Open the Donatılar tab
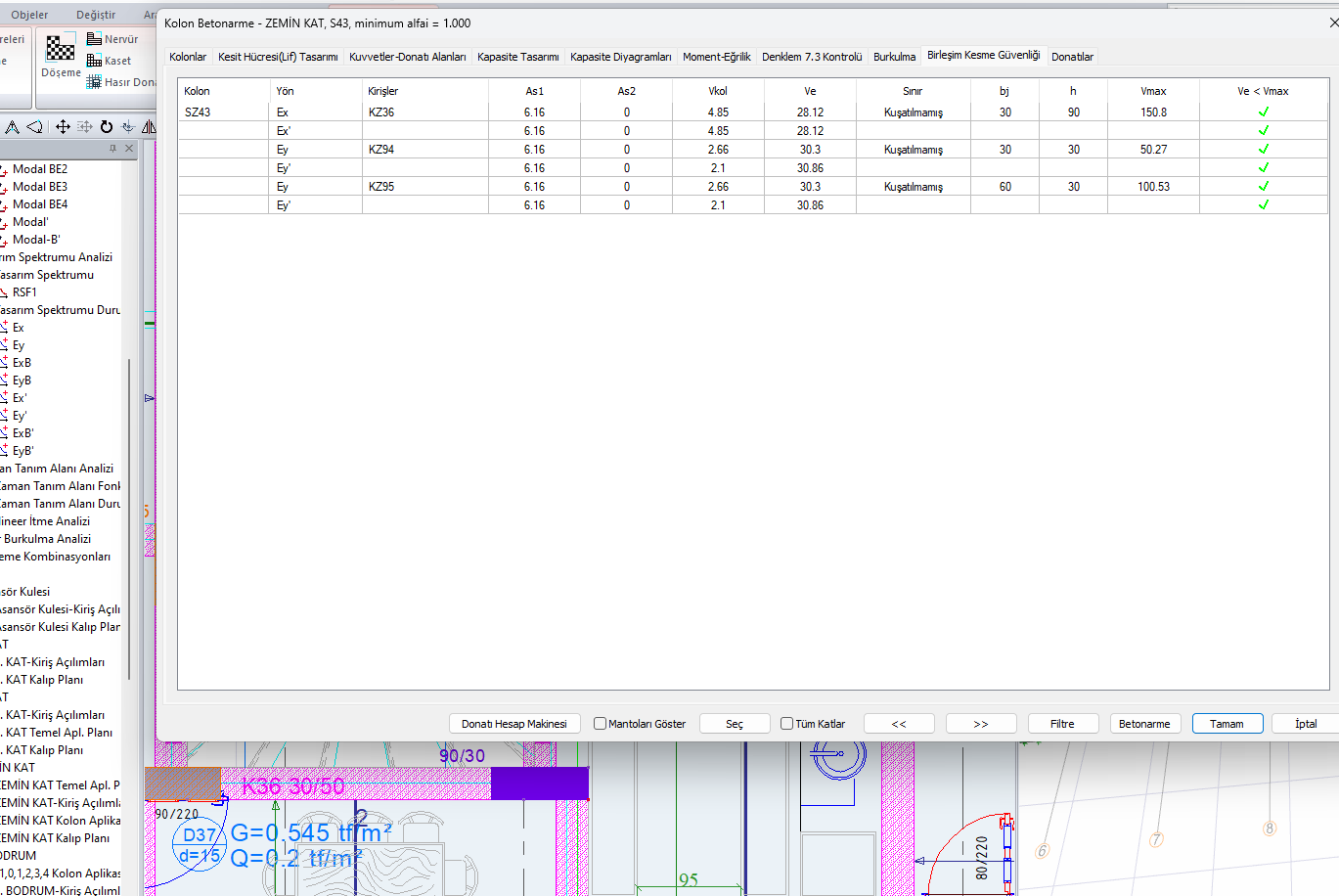Viewport: 1339px width, 896px height. click(1073, 57)
